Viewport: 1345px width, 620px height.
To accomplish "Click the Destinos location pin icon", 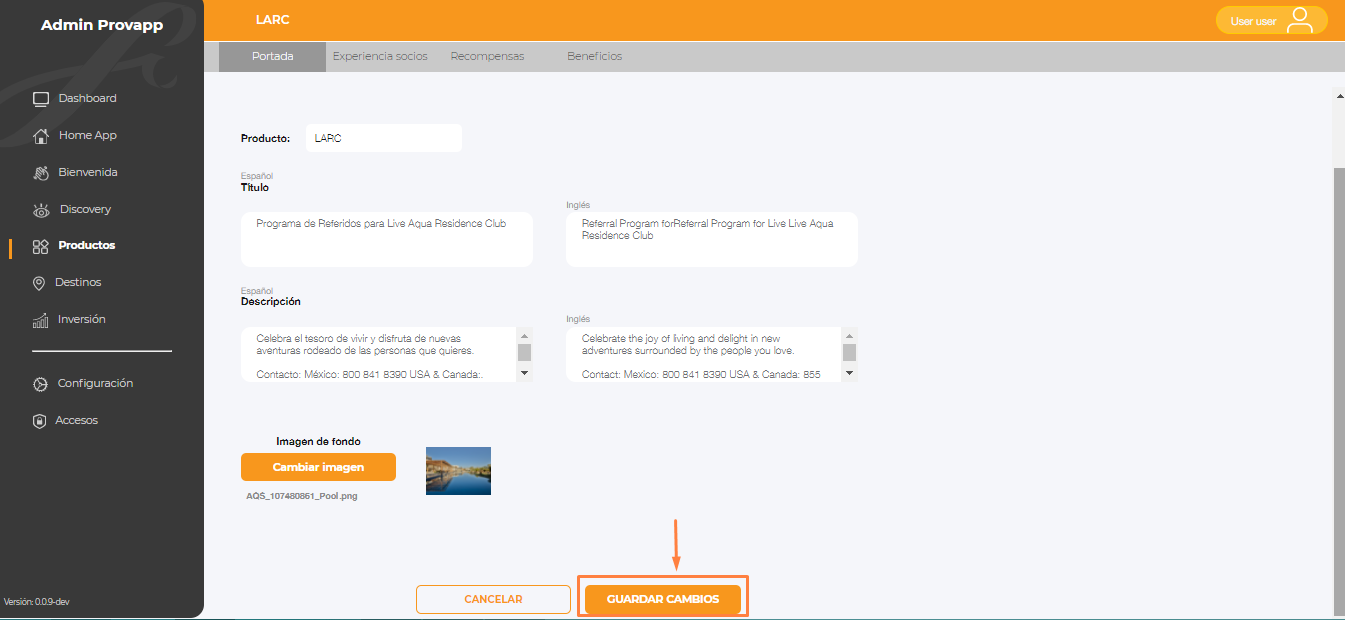I will pos(39,283).
